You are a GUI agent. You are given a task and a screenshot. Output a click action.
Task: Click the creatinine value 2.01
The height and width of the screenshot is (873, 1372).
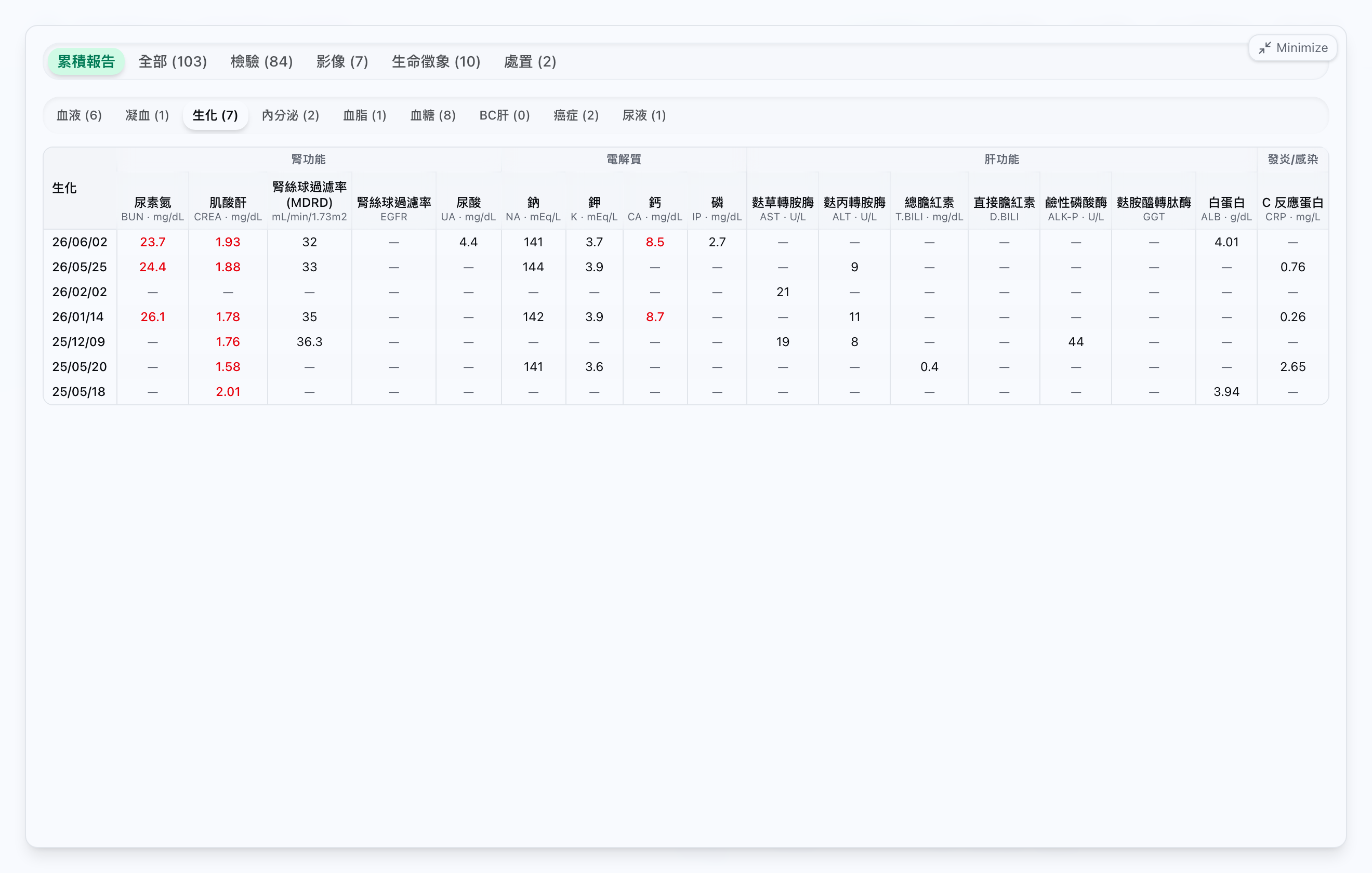tap(228, 392)
